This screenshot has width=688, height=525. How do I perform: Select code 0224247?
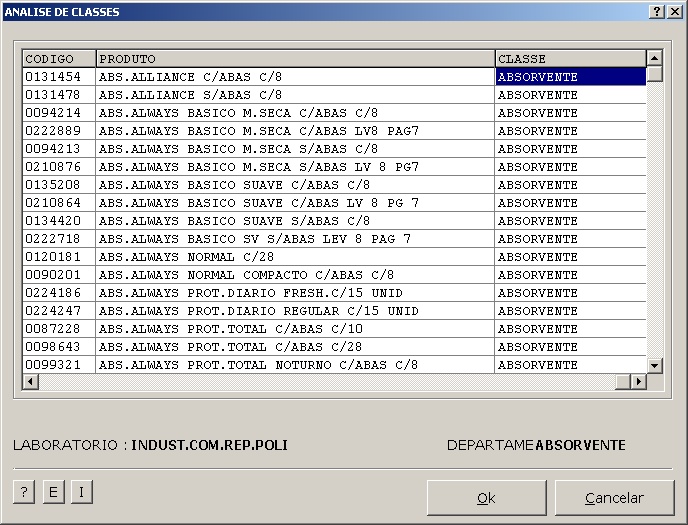[x=59, y=311]
